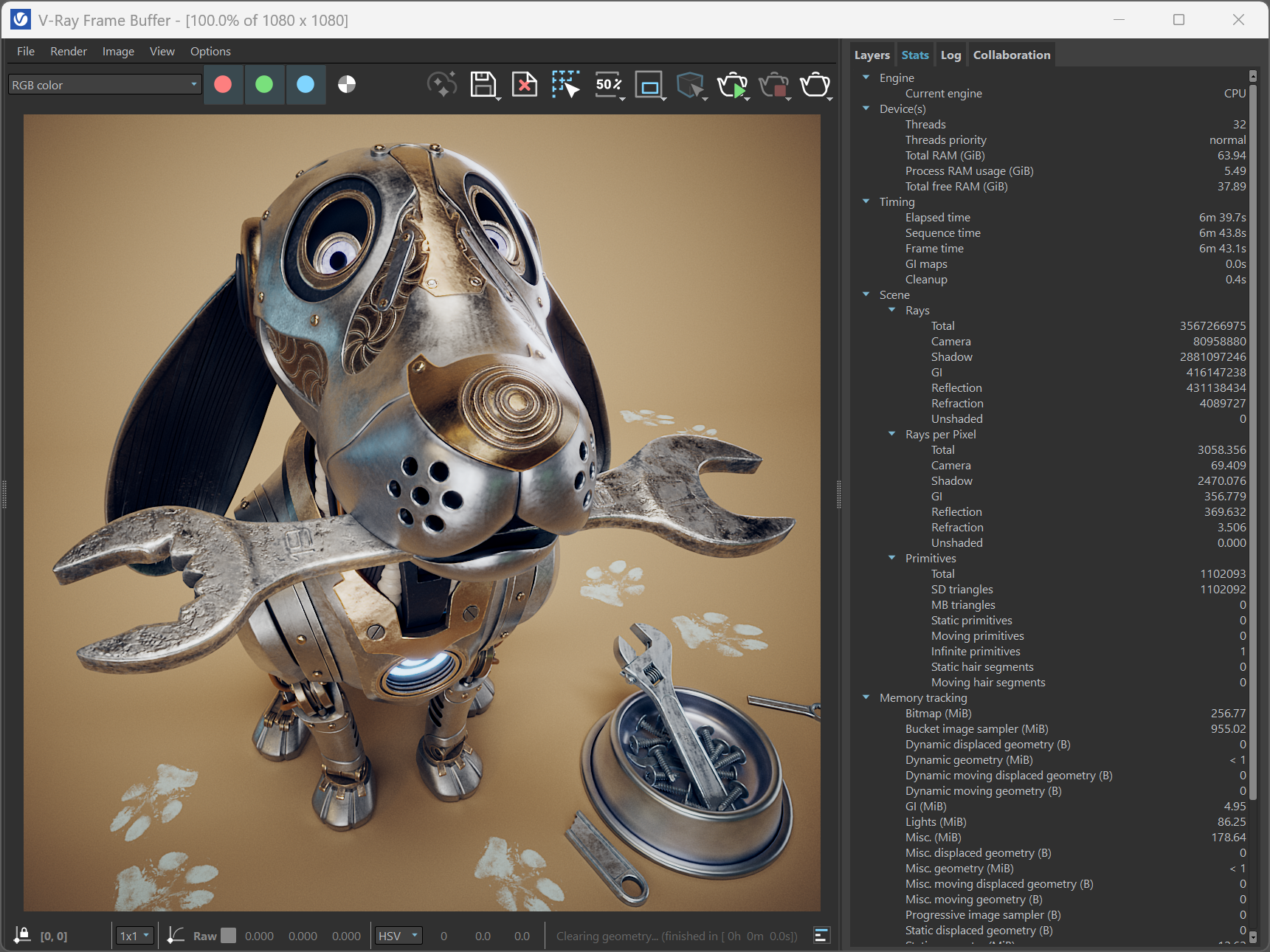The width and height of the screenshot is (1270, 952).
Task: Open the File menu
Action: [x=26, y=51]
